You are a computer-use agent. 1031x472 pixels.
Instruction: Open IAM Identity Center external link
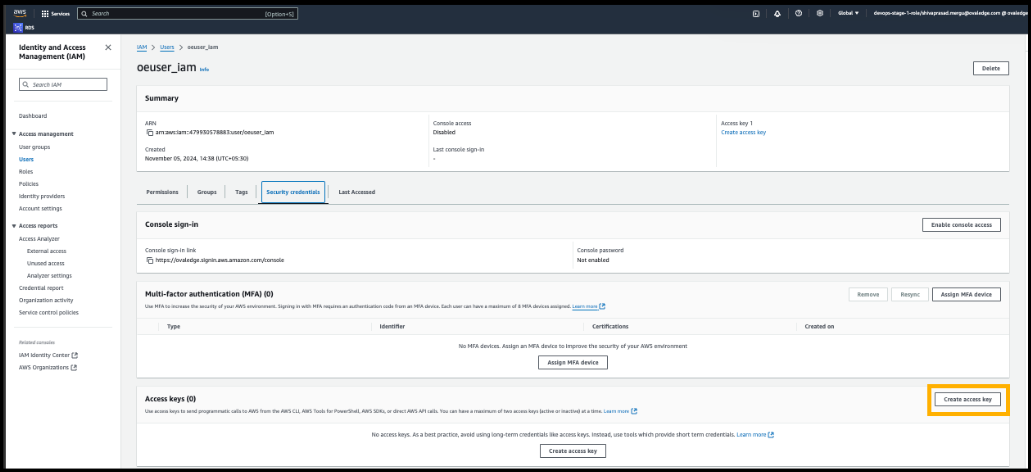pos(48,355)
